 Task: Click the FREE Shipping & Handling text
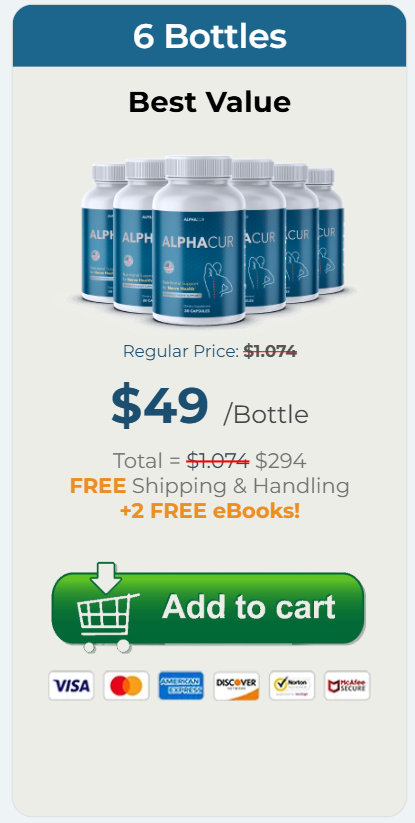209,486
